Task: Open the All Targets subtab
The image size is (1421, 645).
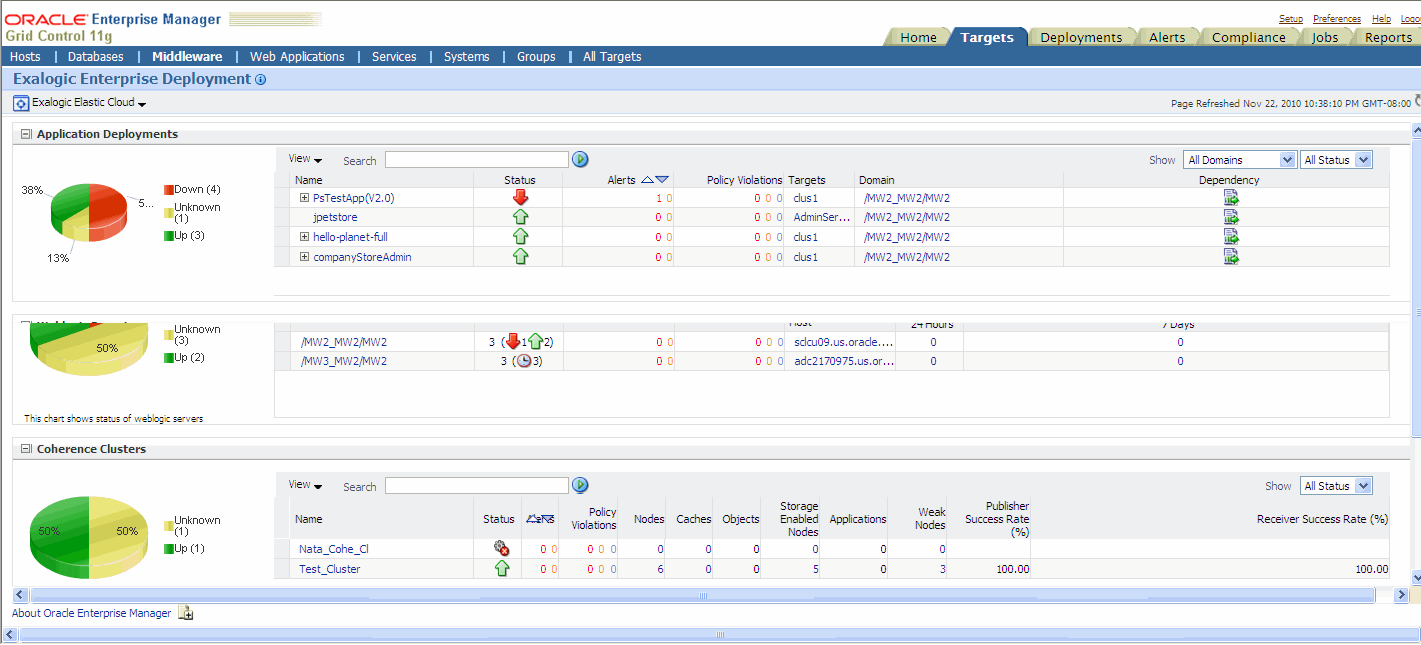Action: [x=612, y=57]
